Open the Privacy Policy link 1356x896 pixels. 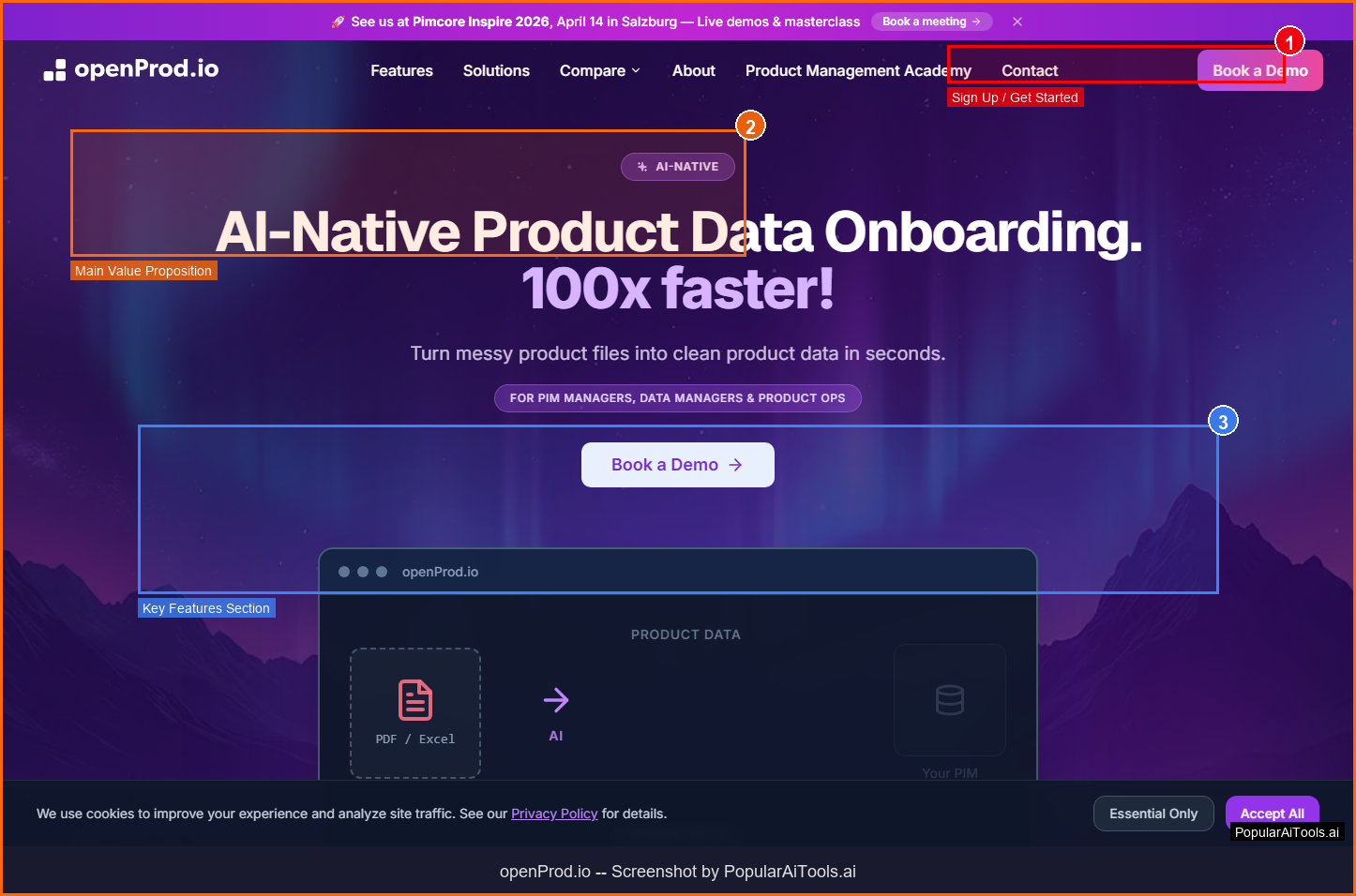coord(554,814)
